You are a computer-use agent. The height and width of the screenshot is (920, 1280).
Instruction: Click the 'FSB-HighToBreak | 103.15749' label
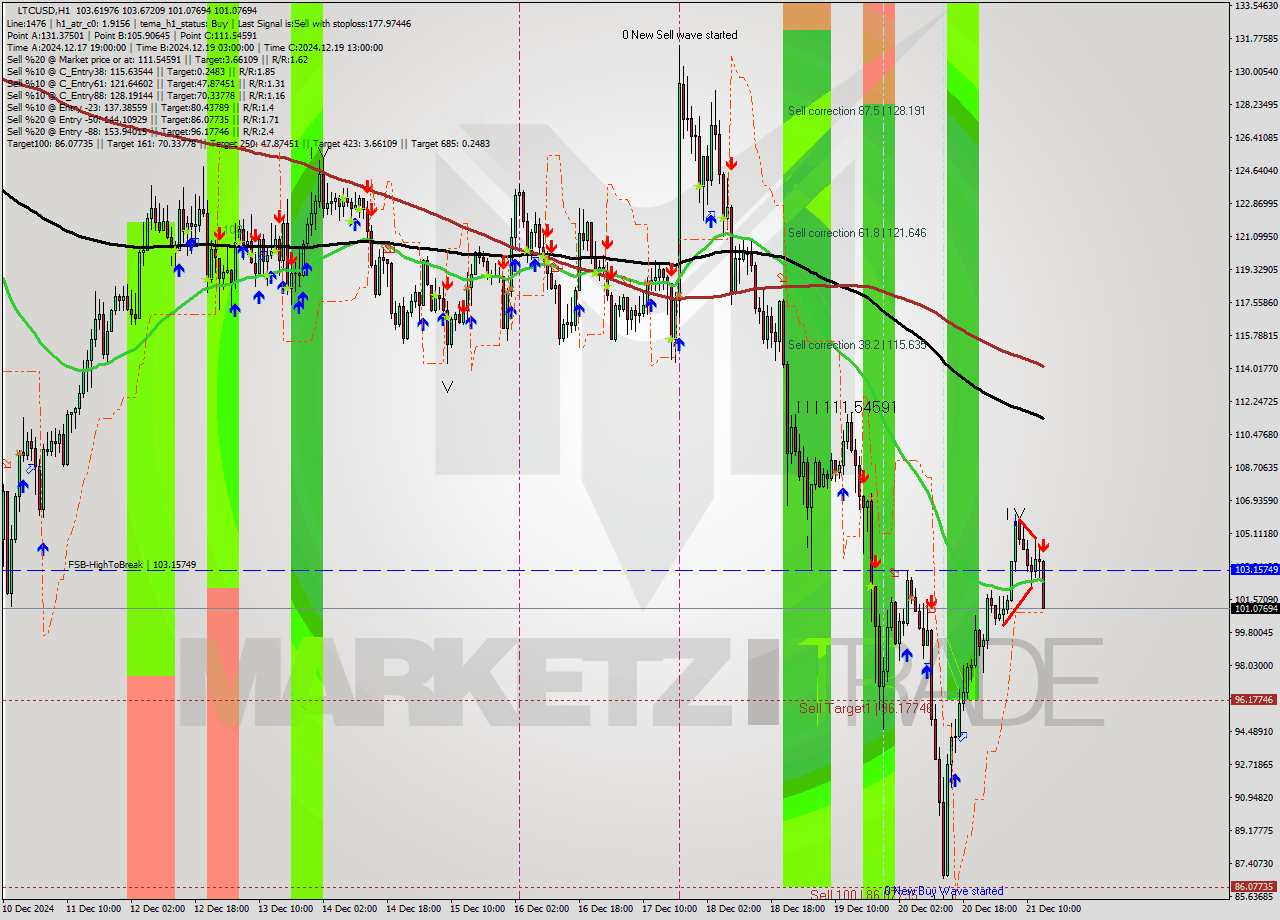tap(132, 565)
